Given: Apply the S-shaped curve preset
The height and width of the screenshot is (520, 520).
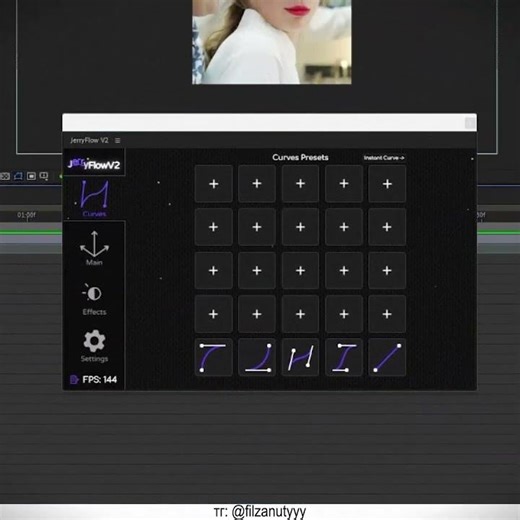Looking at the screenshot, I should tap(300, 358).
